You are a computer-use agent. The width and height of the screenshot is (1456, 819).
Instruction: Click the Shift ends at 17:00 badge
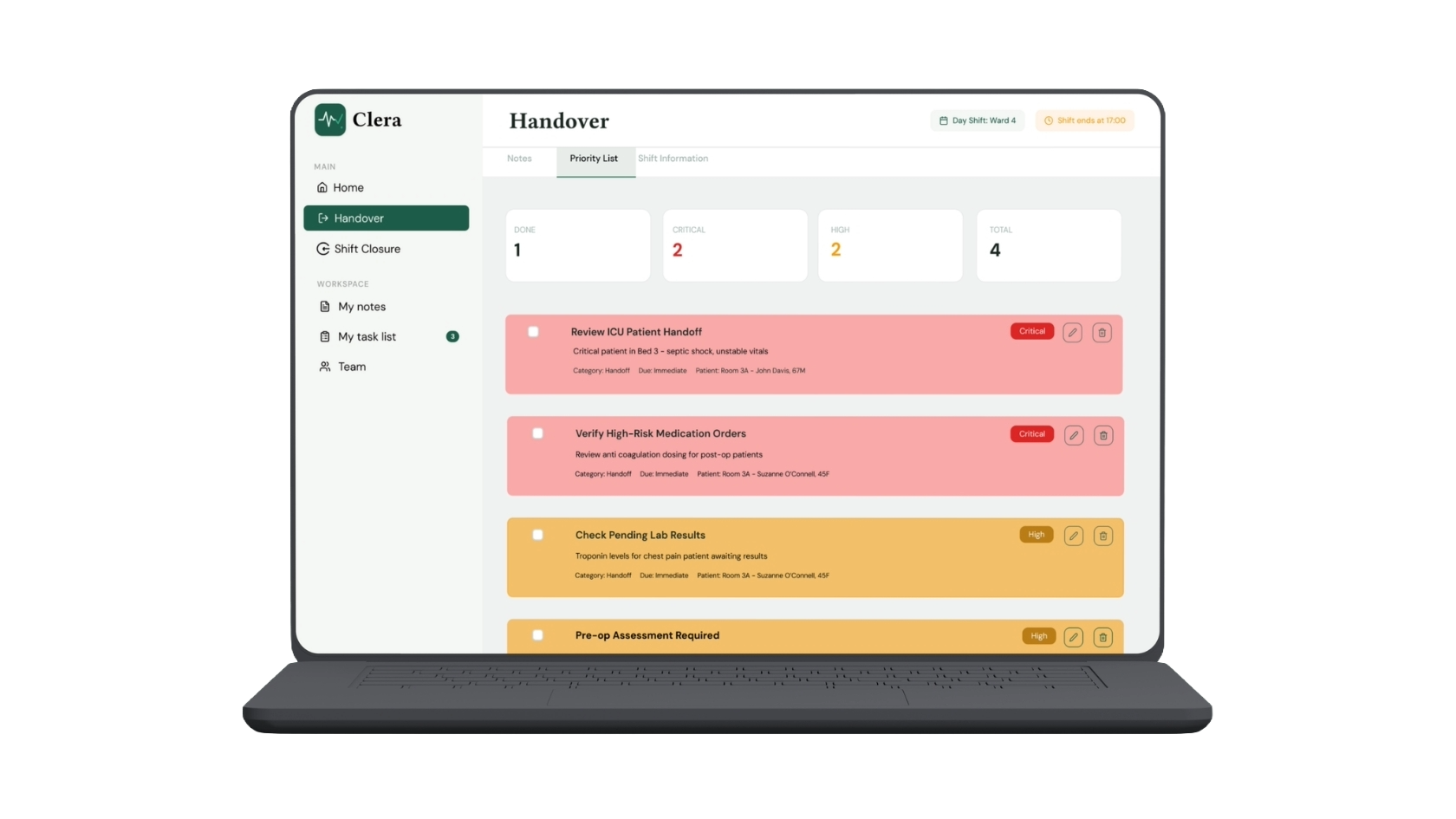1085,120
